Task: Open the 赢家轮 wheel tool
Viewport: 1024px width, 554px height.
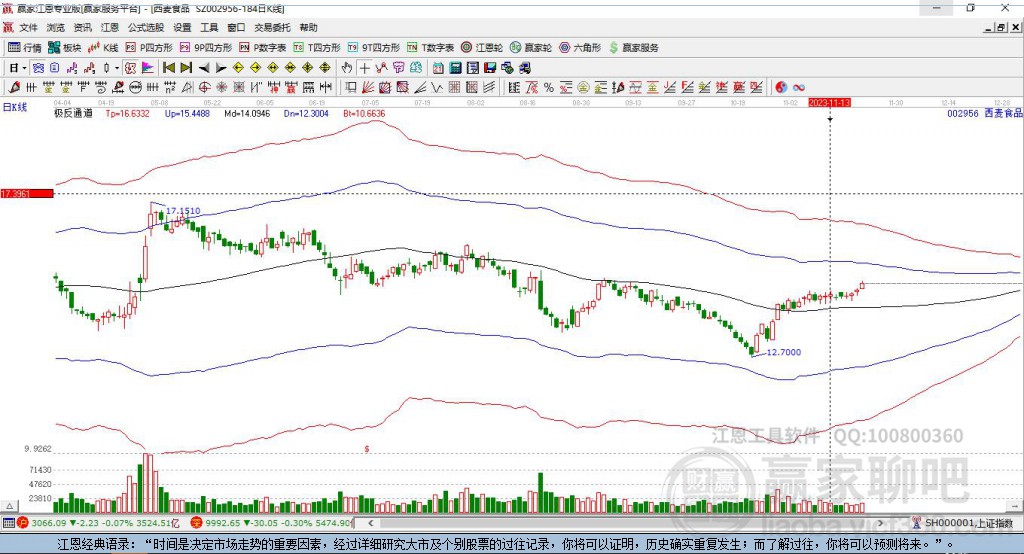Action: coord(531,48)
